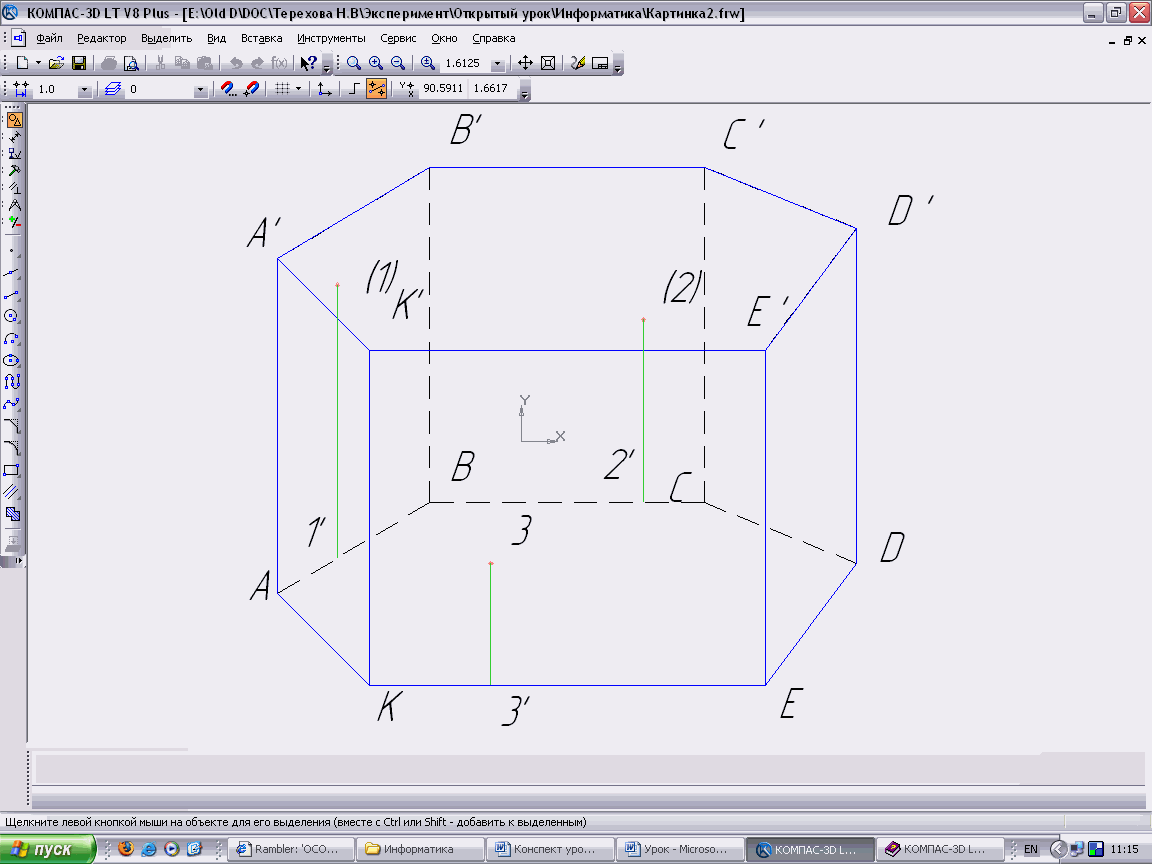Toggle the Grid display button
This screenshot has width=1152, height=864.
click(283, 89)
